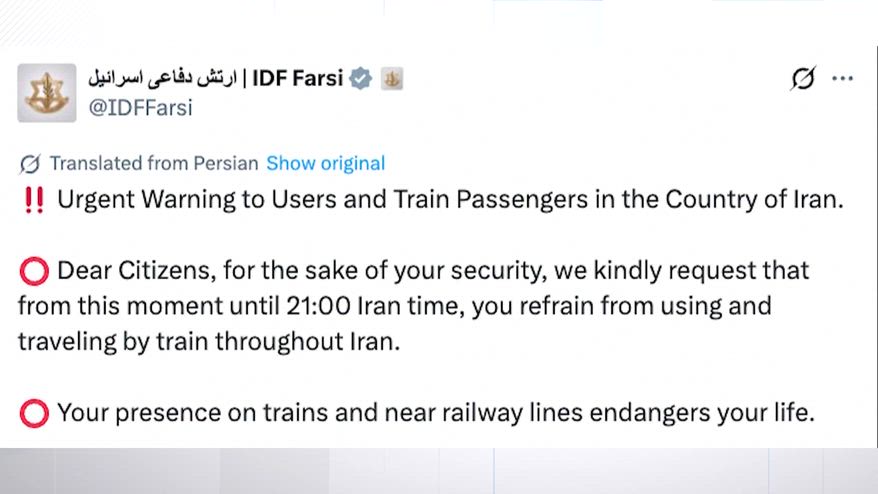Open the three-dot more options menu
This screenshot has height=494, width=878.
pyautogui.click(x=843, y=79)
